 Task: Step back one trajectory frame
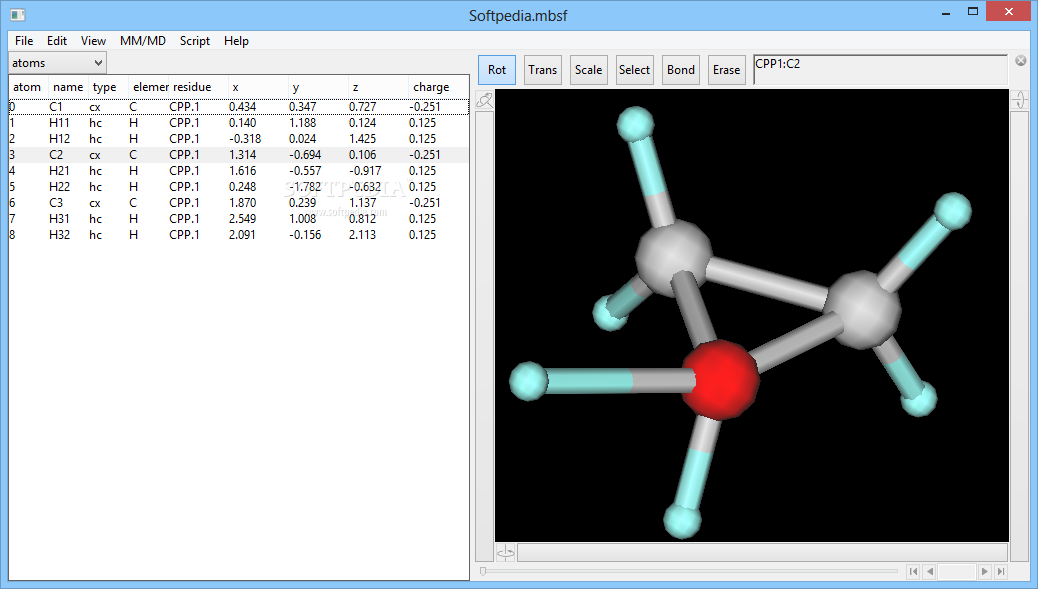929,571
